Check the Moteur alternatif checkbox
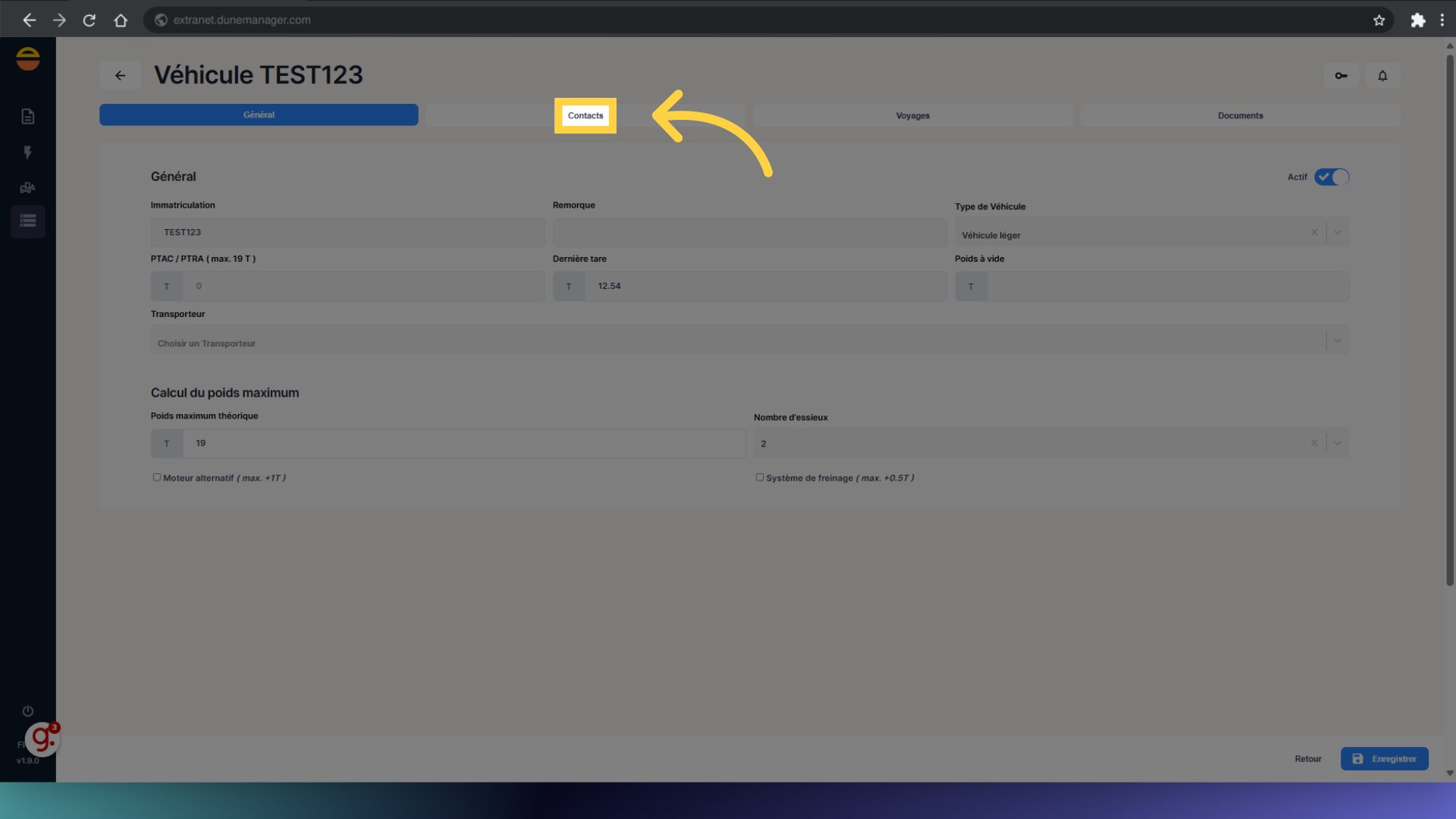 pos(157,477)
